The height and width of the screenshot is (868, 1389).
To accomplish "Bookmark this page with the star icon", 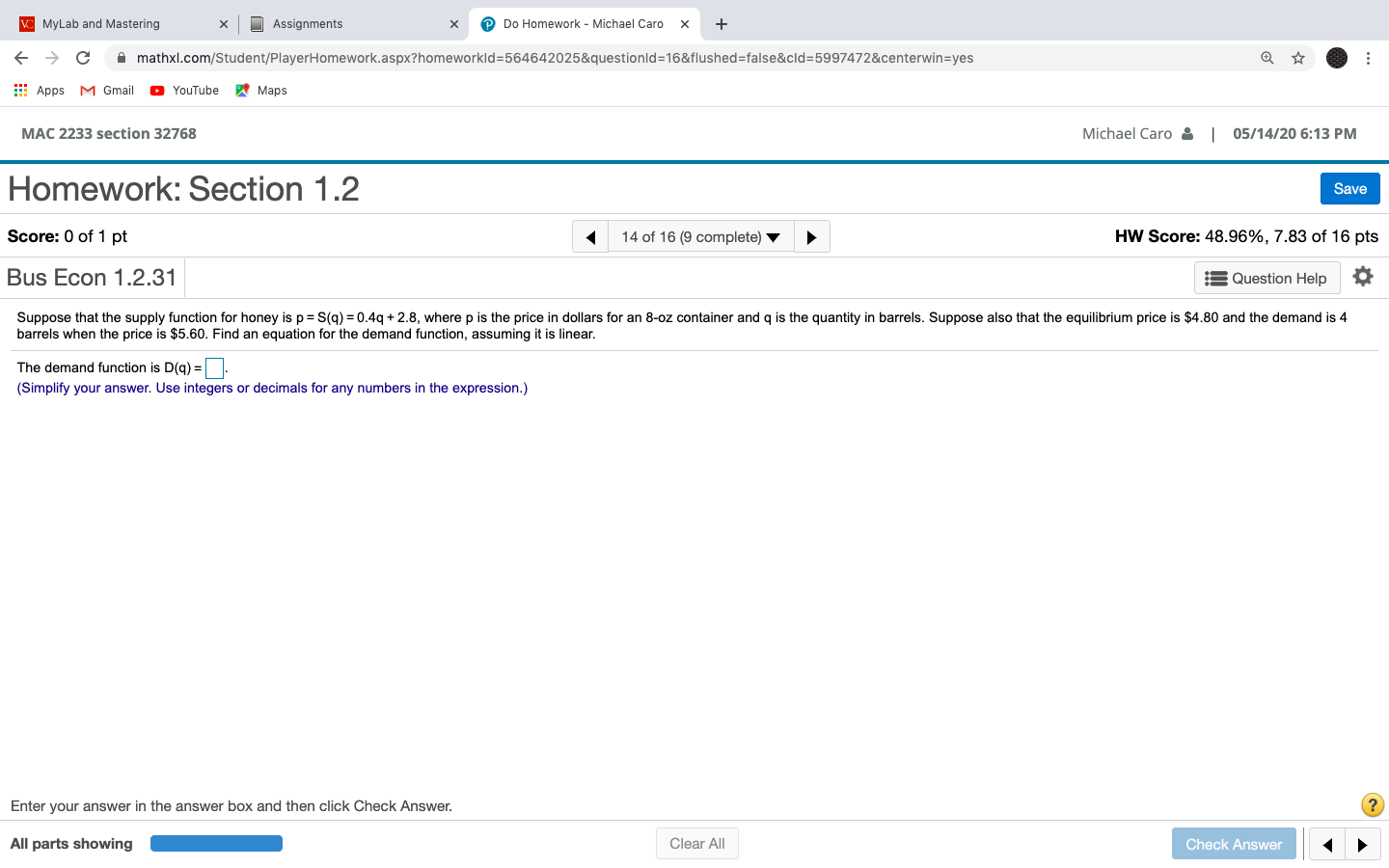I will tap(1297, 58).
